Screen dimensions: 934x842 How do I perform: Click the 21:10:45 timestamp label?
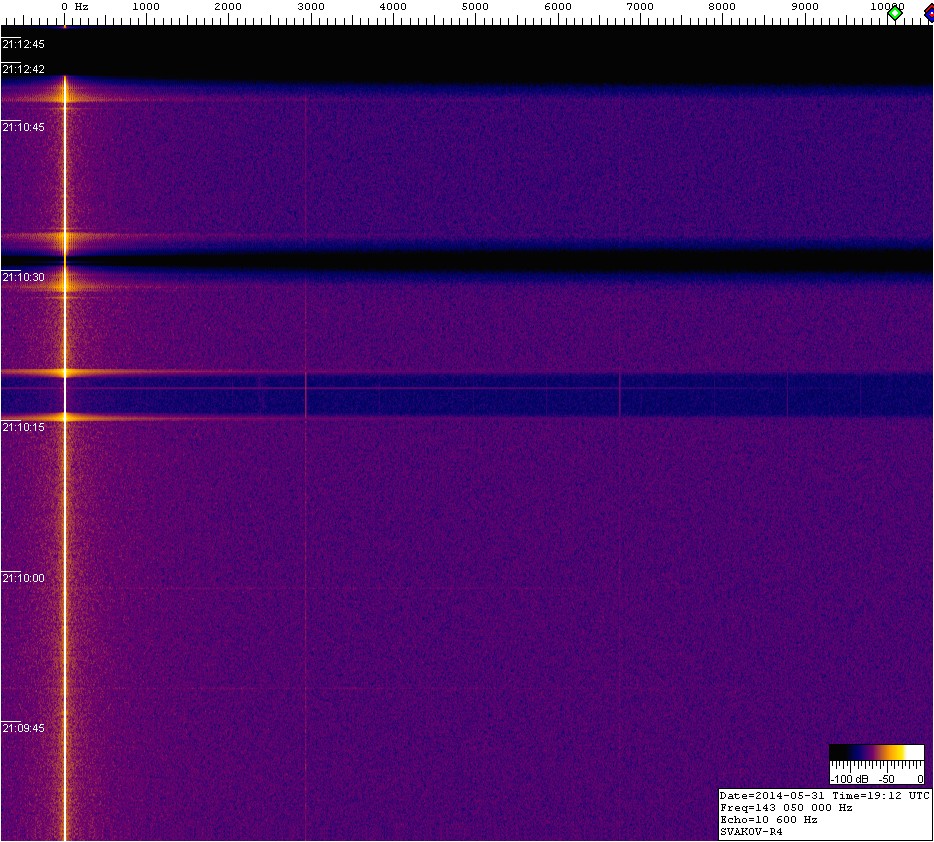(24, 127)
